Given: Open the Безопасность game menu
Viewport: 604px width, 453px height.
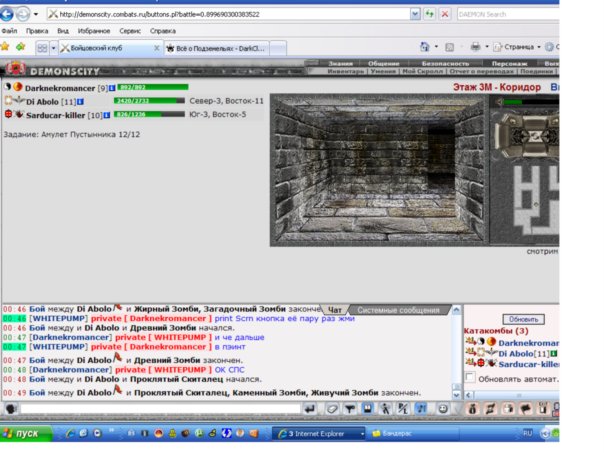Looking at the screenshot, I should tap(445, 64).
